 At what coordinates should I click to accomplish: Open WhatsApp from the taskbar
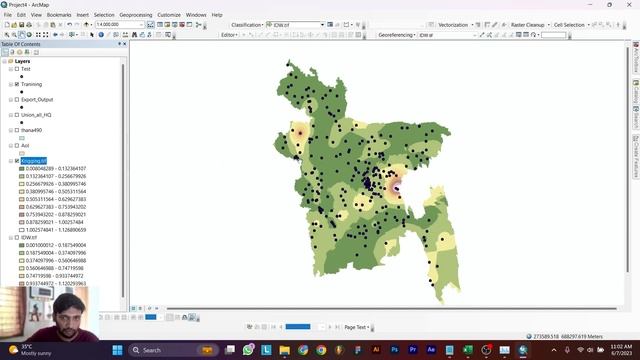[248, 350]
